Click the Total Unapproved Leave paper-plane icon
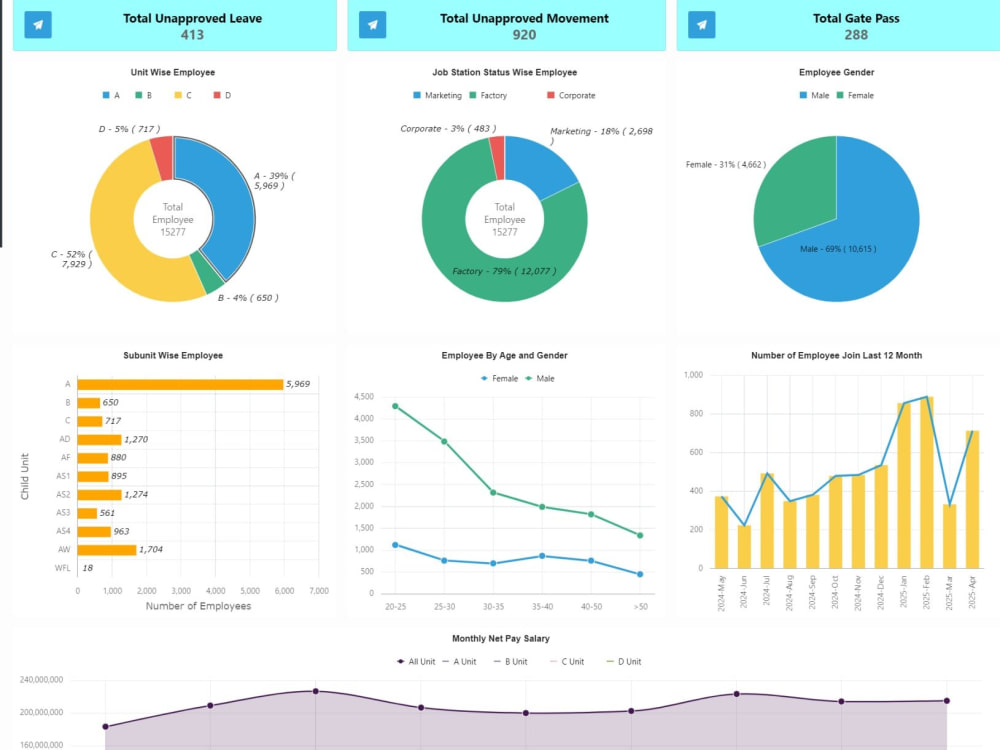 [38, 25]
